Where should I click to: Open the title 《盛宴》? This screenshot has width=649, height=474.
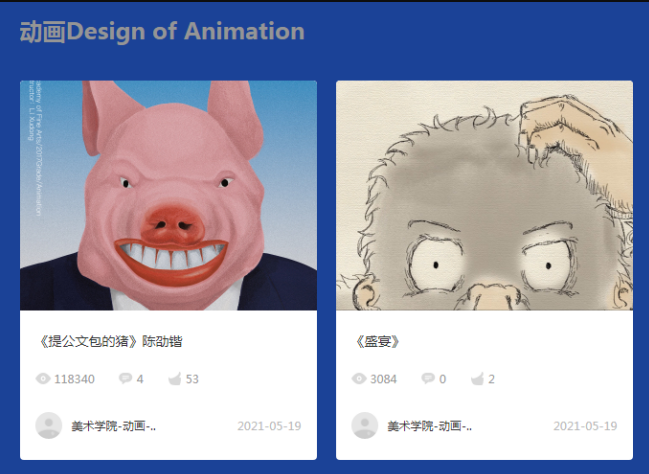(x=377, y=342)
